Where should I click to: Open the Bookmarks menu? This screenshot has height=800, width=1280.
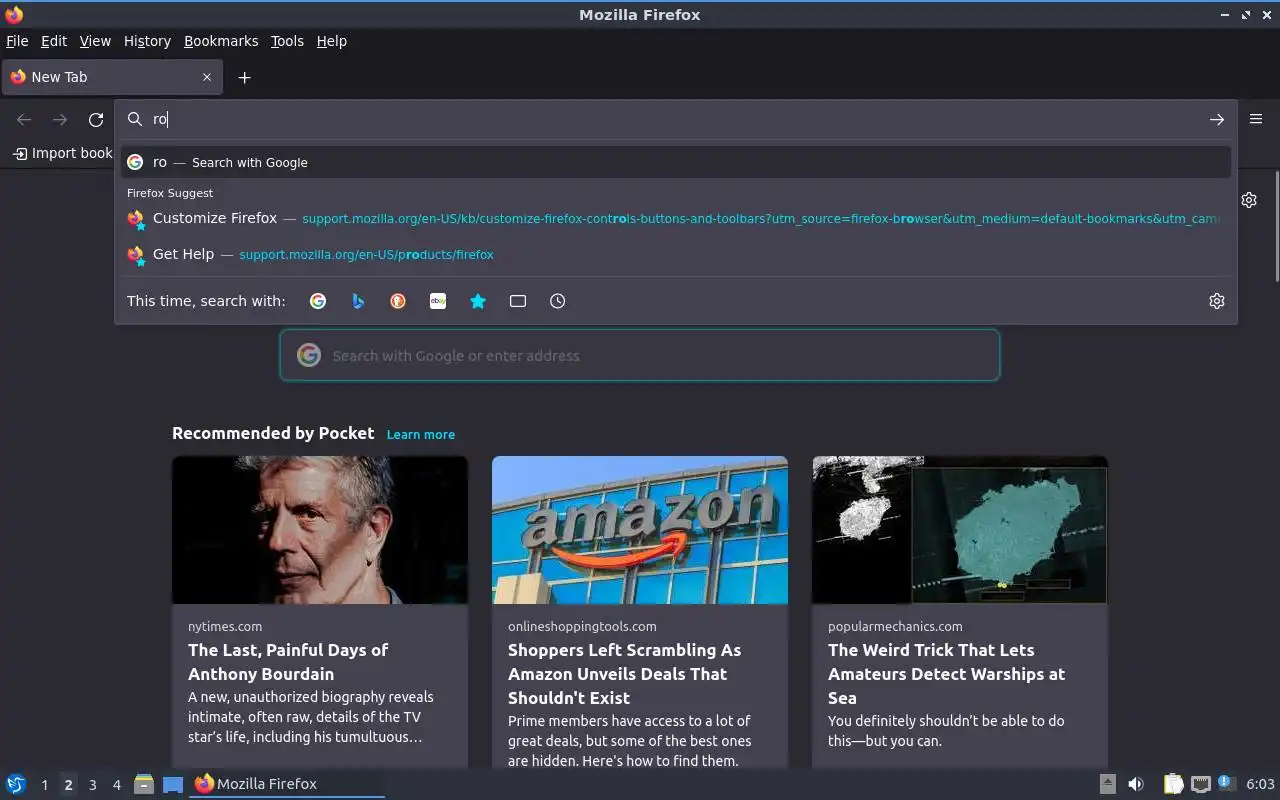click(221, 41)
